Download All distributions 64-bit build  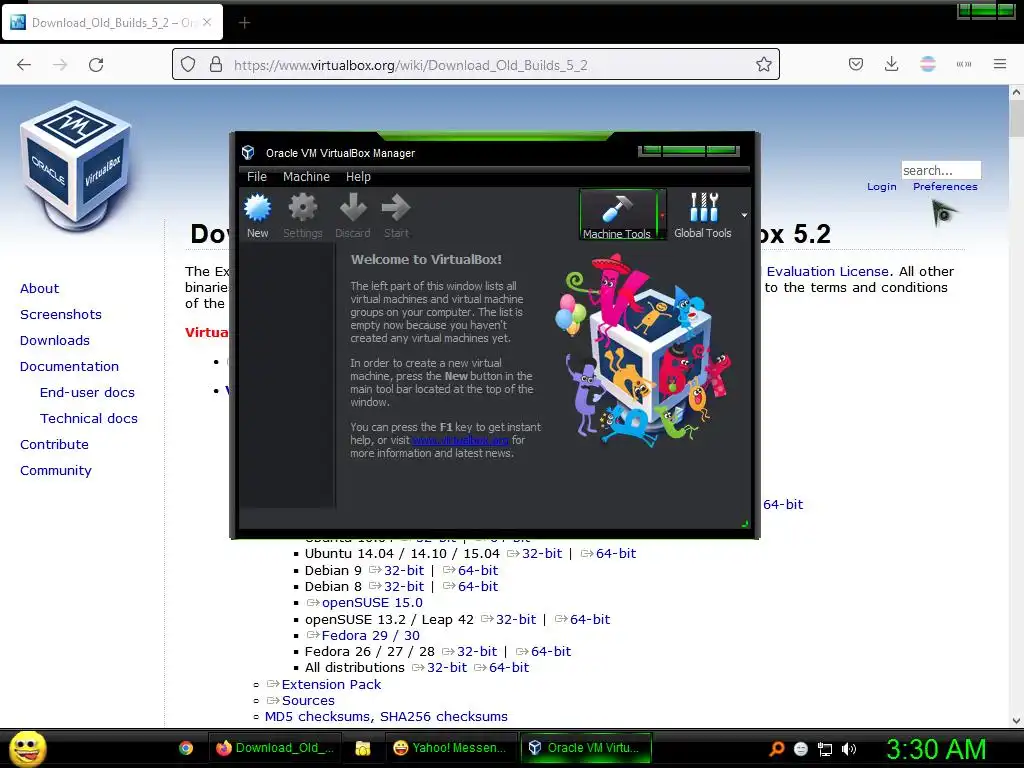click(x=509, y=668)
